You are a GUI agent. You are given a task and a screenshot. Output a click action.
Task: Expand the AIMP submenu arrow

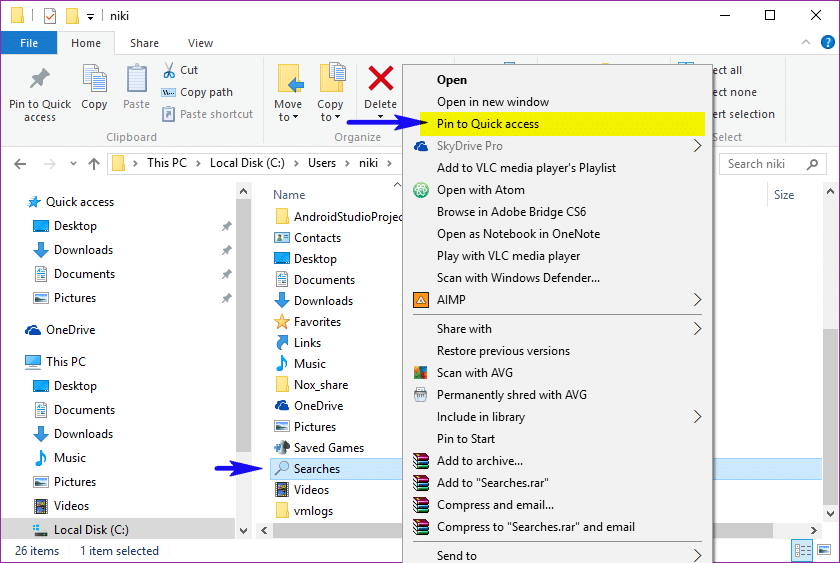coord(698,300)
